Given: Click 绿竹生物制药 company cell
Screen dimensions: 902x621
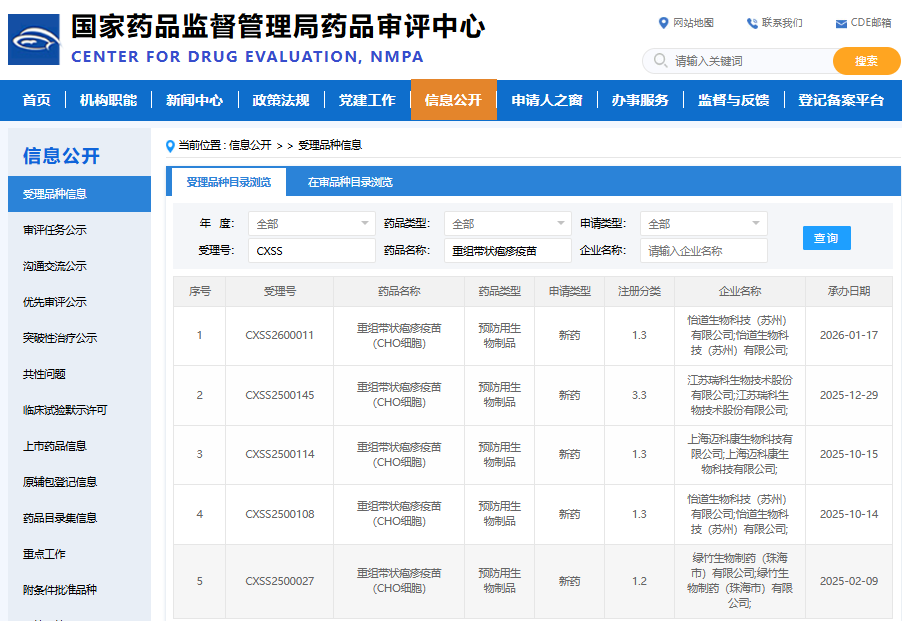Looking at the screenshot, I should click(740, 581).
